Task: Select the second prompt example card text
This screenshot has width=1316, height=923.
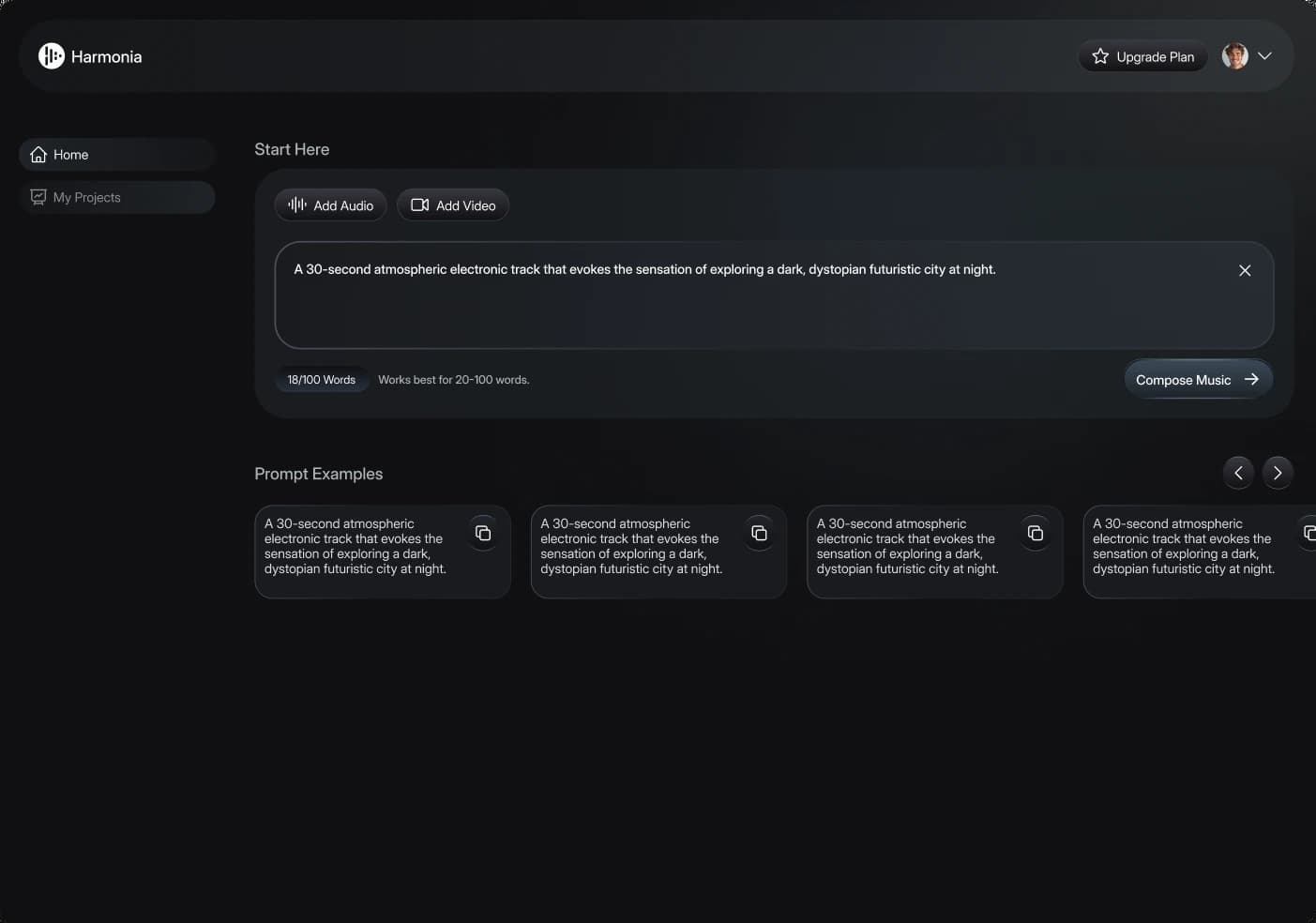Action: [631, 547]
